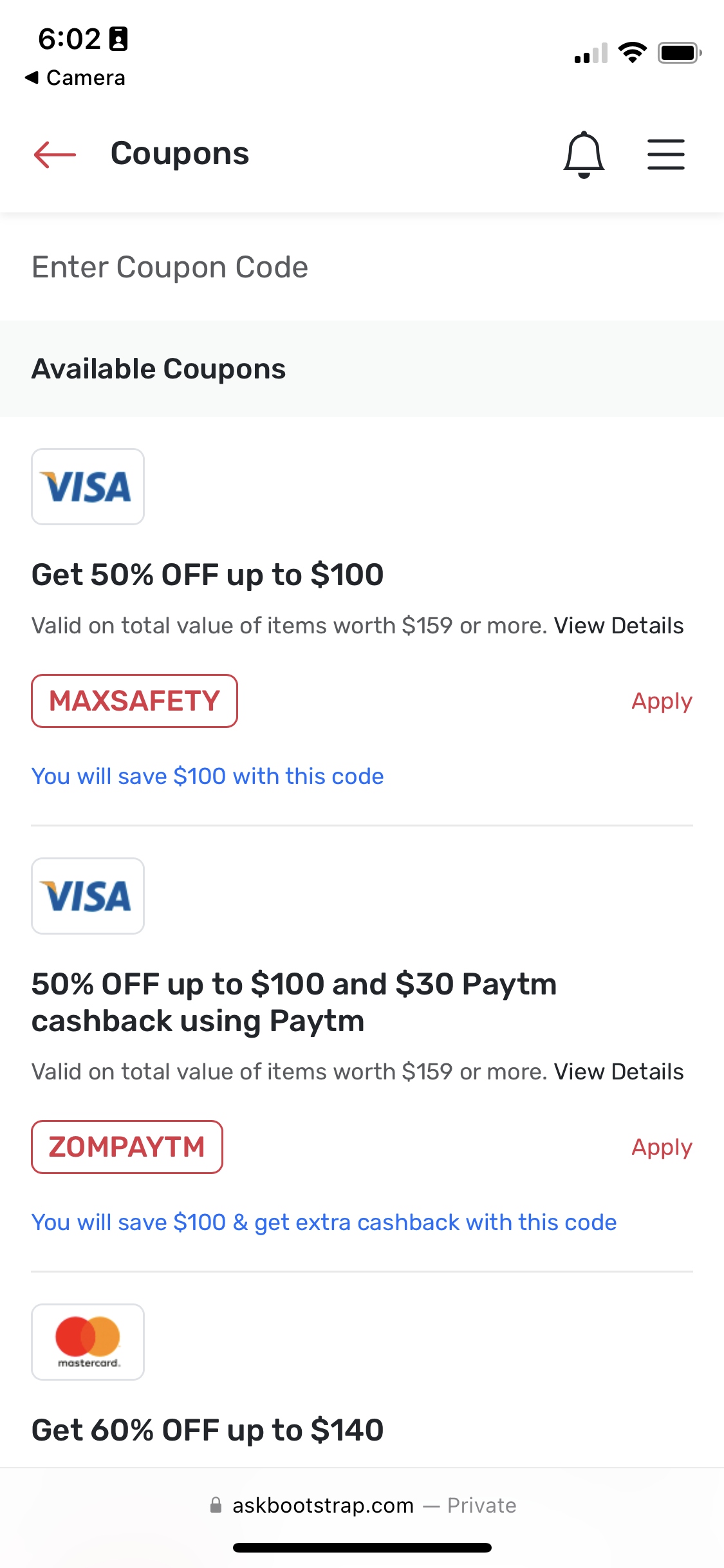View Details of the Paytm cashback offer
The width and height of the screenshot is (724, 1568).
point(618,1072)
